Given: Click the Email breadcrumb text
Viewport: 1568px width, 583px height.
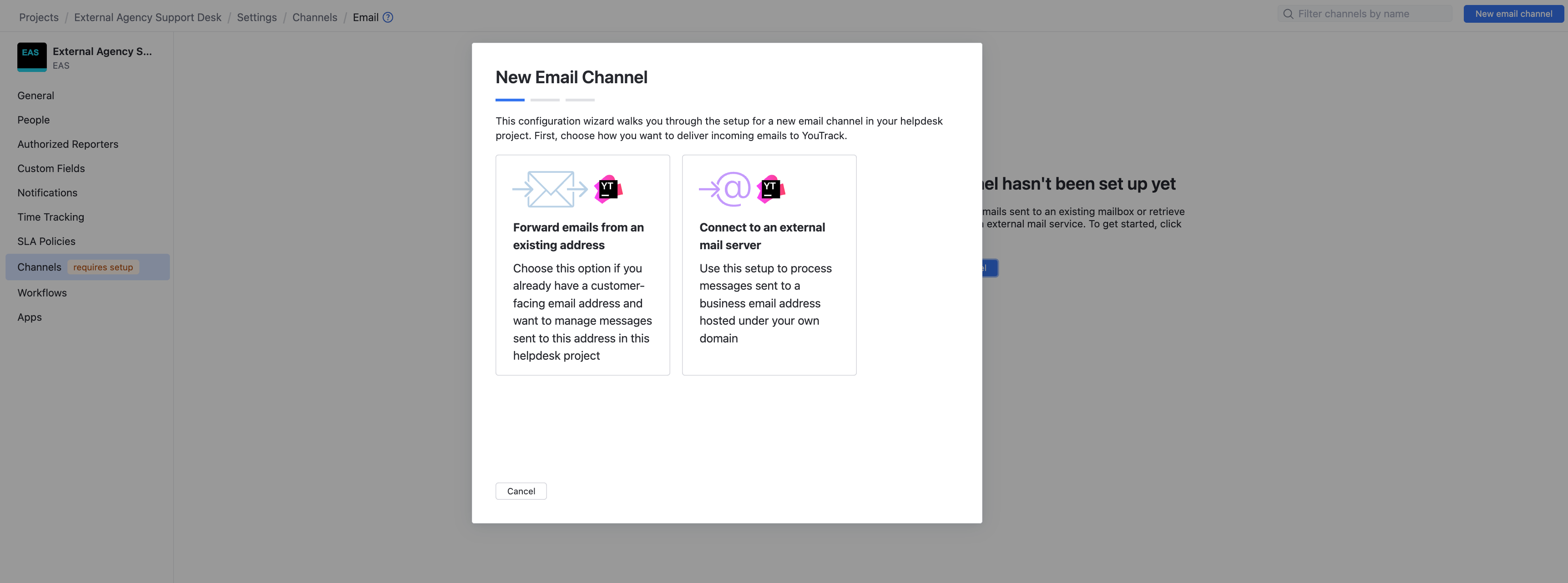Looking at the screenshot, I should 366,17.
